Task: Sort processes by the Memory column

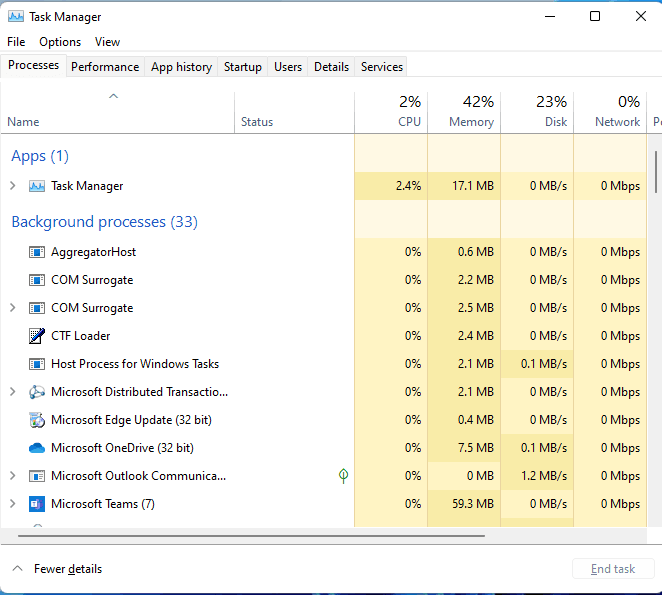Action: click(x=464, y=112)
